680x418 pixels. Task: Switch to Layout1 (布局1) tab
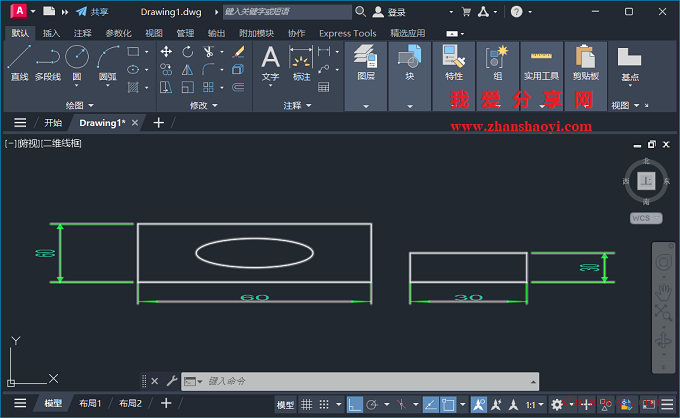pyautogui.click(x=90, y=403)
